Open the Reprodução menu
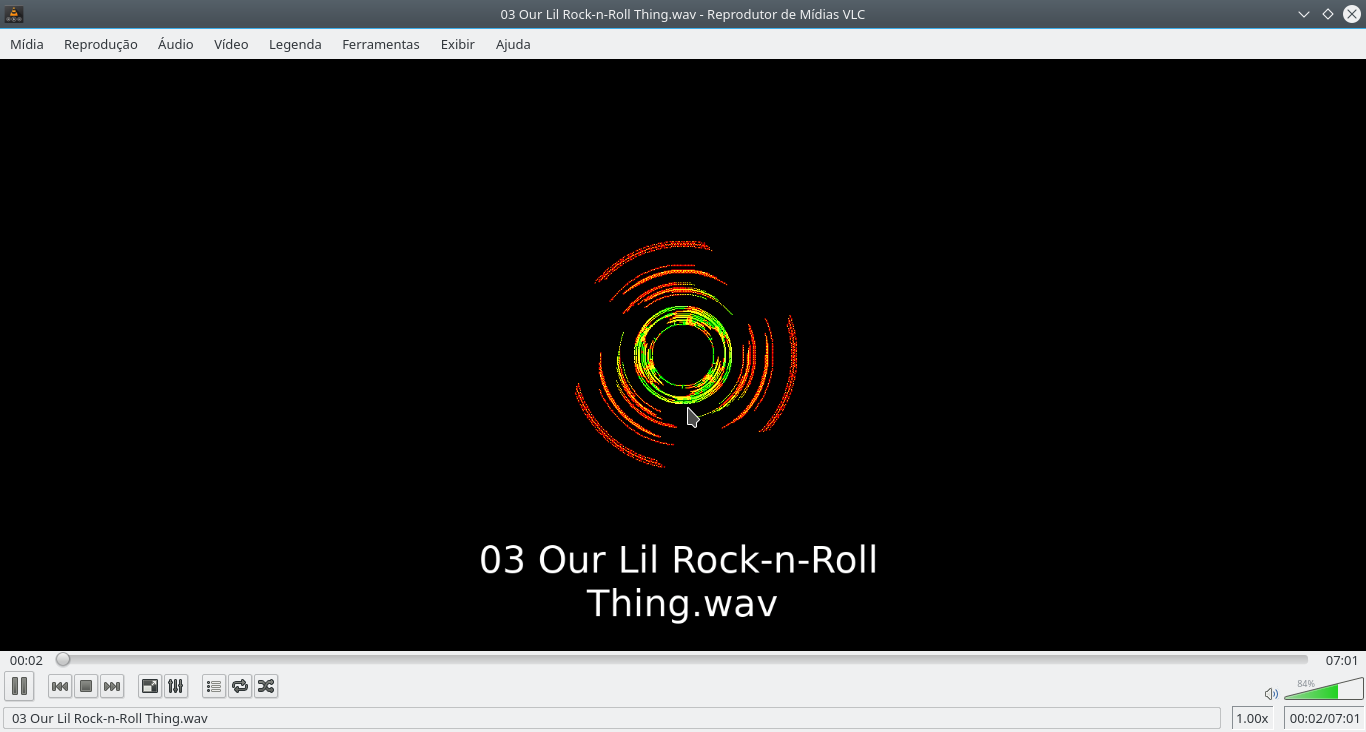This screenshot has width=1366, height=732. (100, 44)
